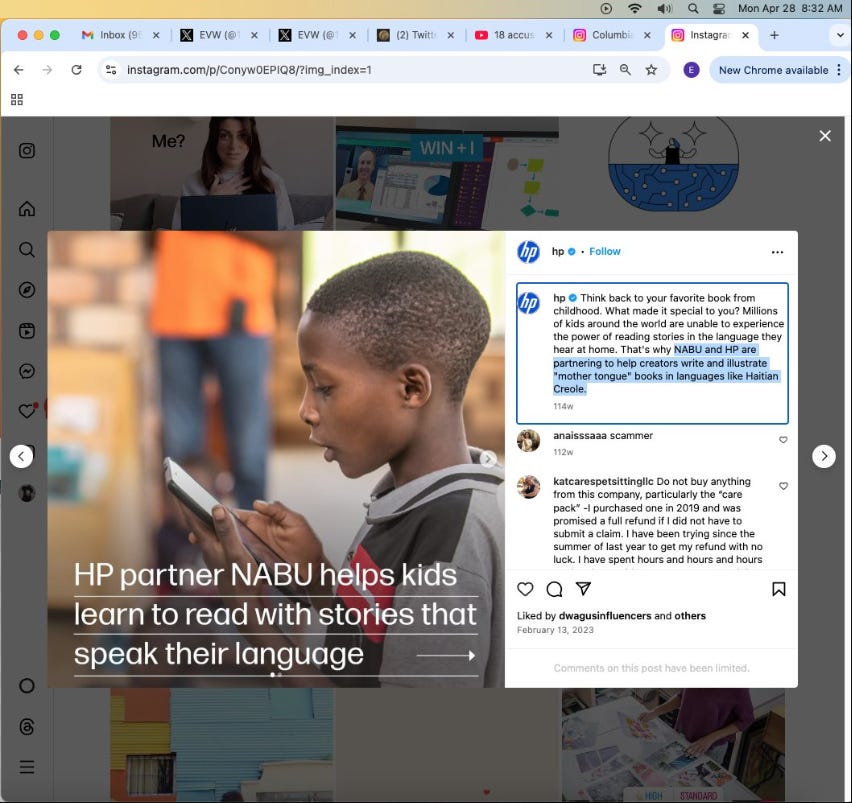Switch to the (2) Twitter tab
Image resolution: width=852 pixels, height=803 pixels.
click(x=414, y=35)
